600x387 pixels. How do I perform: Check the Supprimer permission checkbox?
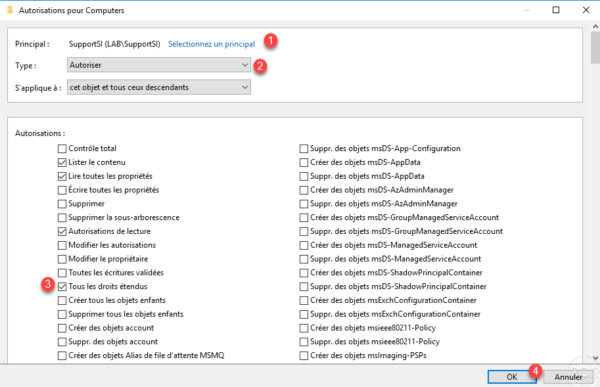(x=62, y=204)
